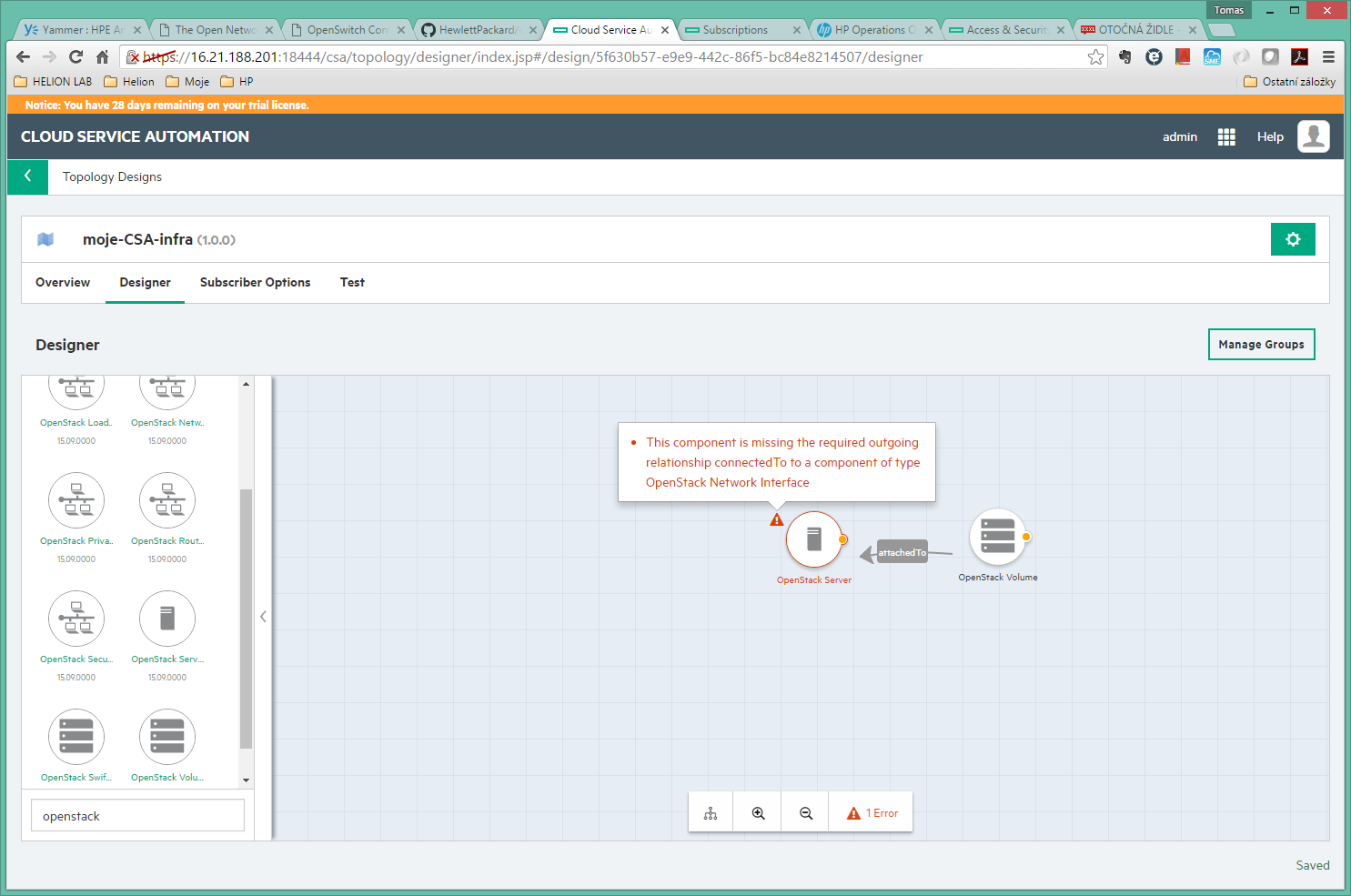Image resolution: width=1351 pixels, height=896 pixels.
Task: Click the orange connector dot on OpenStack Volume
Action: [x=1026, y=537]
